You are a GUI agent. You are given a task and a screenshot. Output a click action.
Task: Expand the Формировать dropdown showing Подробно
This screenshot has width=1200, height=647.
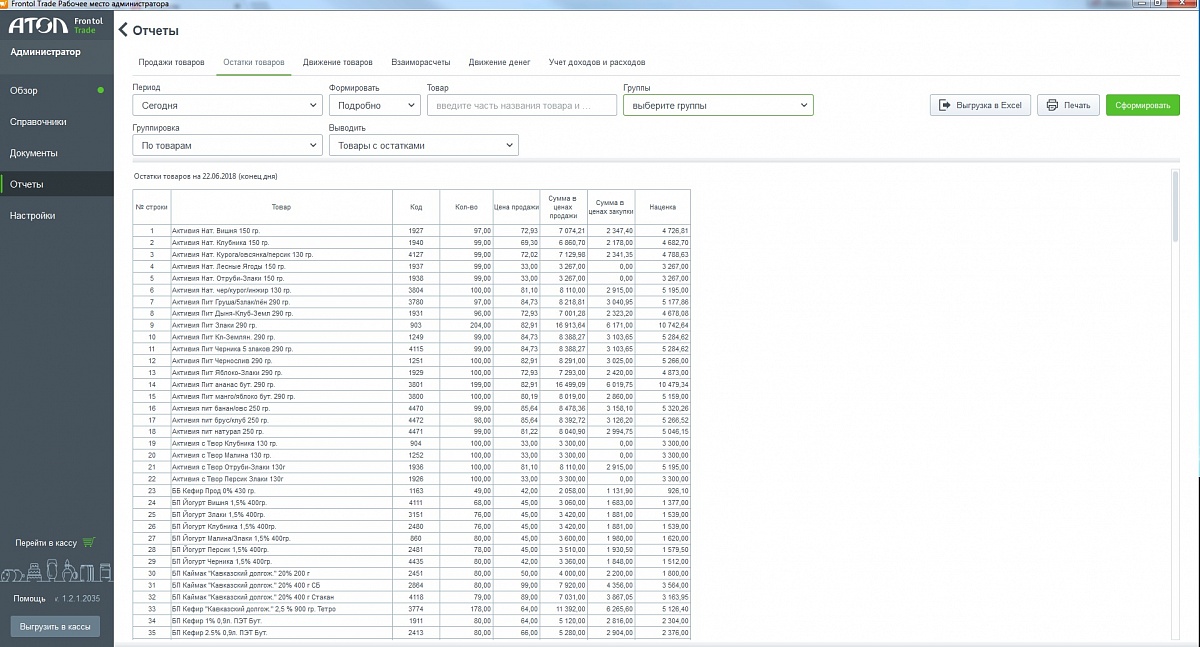point(374,105)
